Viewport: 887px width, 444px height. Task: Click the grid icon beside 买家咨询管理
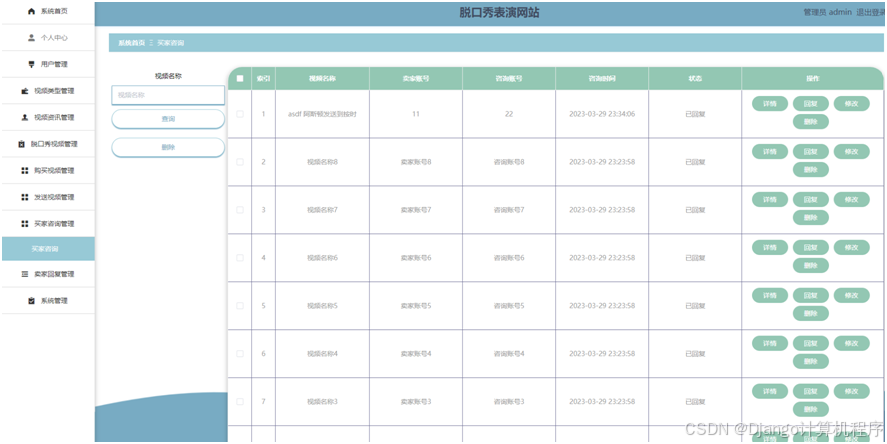(x=25, y=224)
